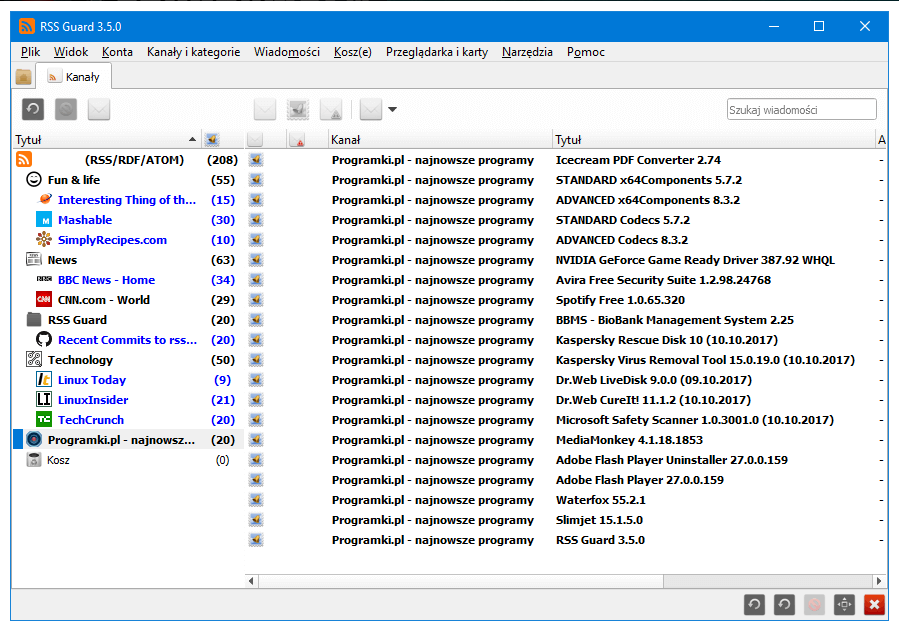The image size is (899, 630).
Task: Select STANDARD x64Components 5.7.2 message
Action: point(648,180)
